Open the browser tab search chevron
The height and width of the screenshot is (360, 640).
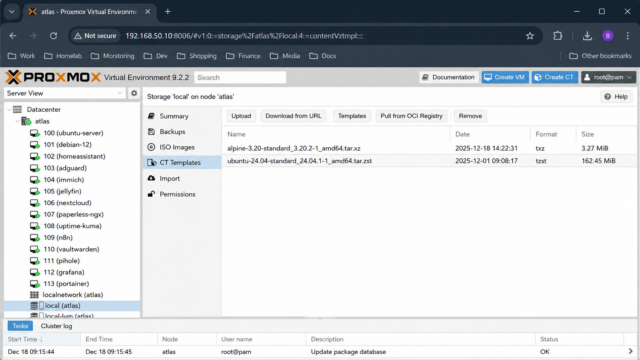pyautogui.click(x=11, y=11)
